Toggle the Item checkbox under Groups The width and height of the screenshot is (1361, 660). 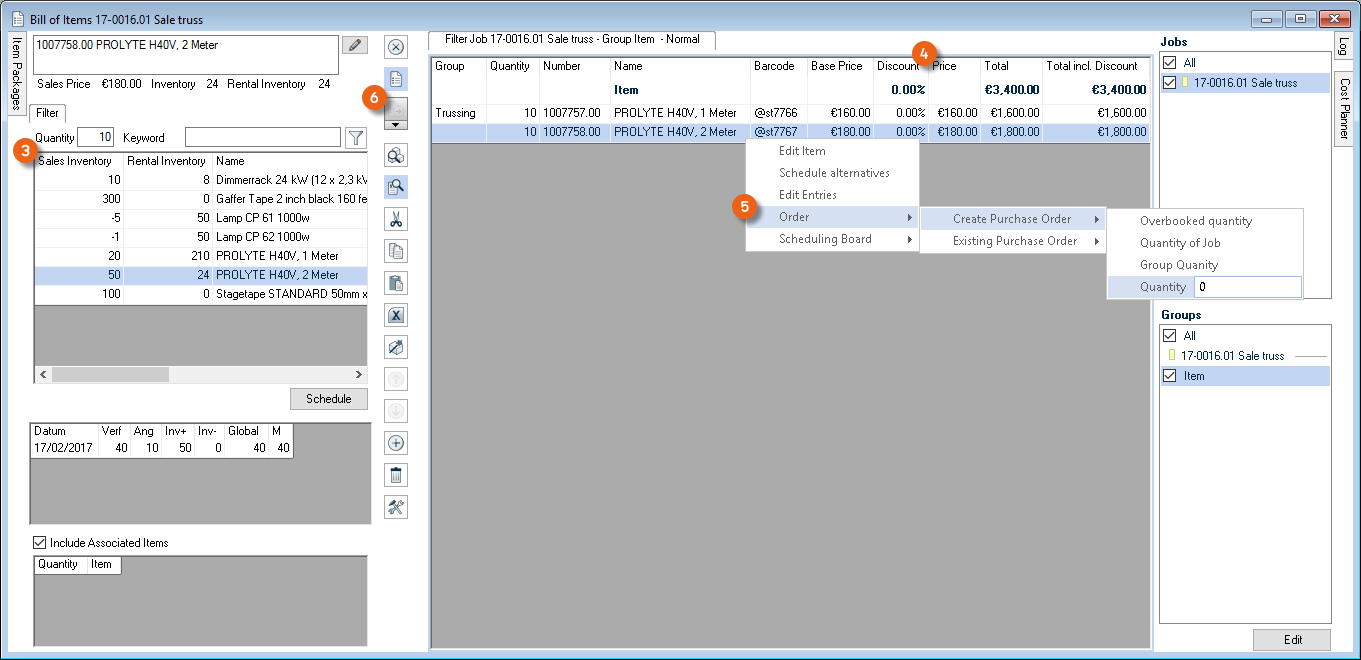[x=1169, y=376]
